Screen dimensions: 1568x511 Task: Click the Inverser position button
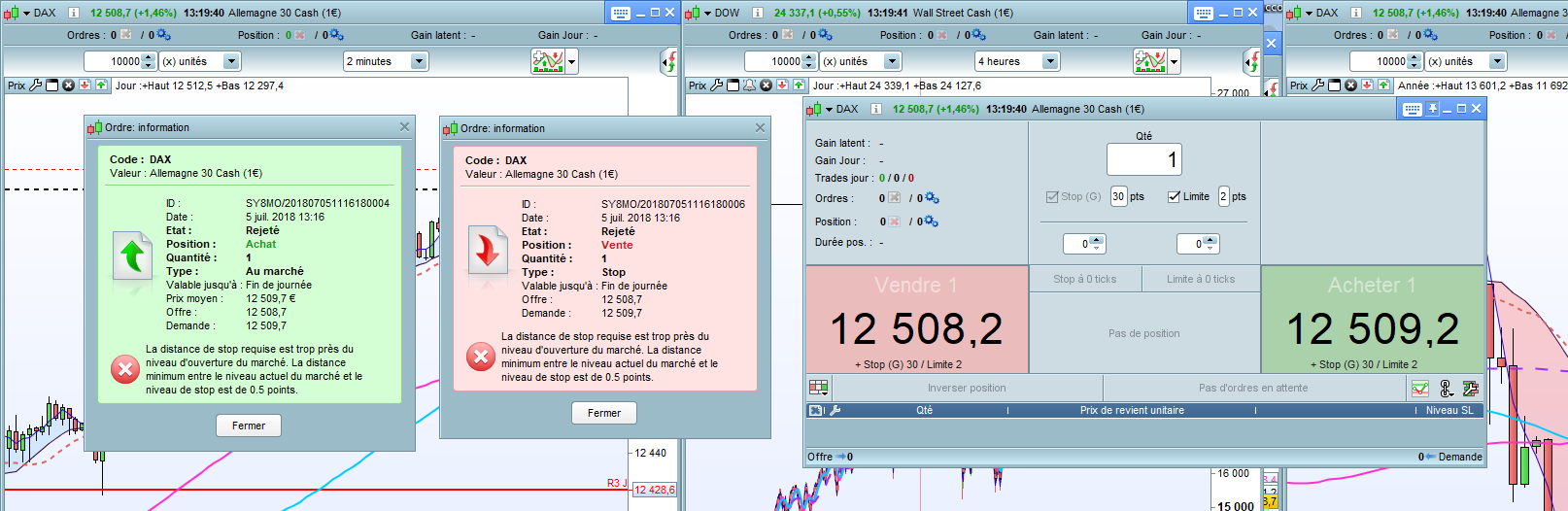967,388
